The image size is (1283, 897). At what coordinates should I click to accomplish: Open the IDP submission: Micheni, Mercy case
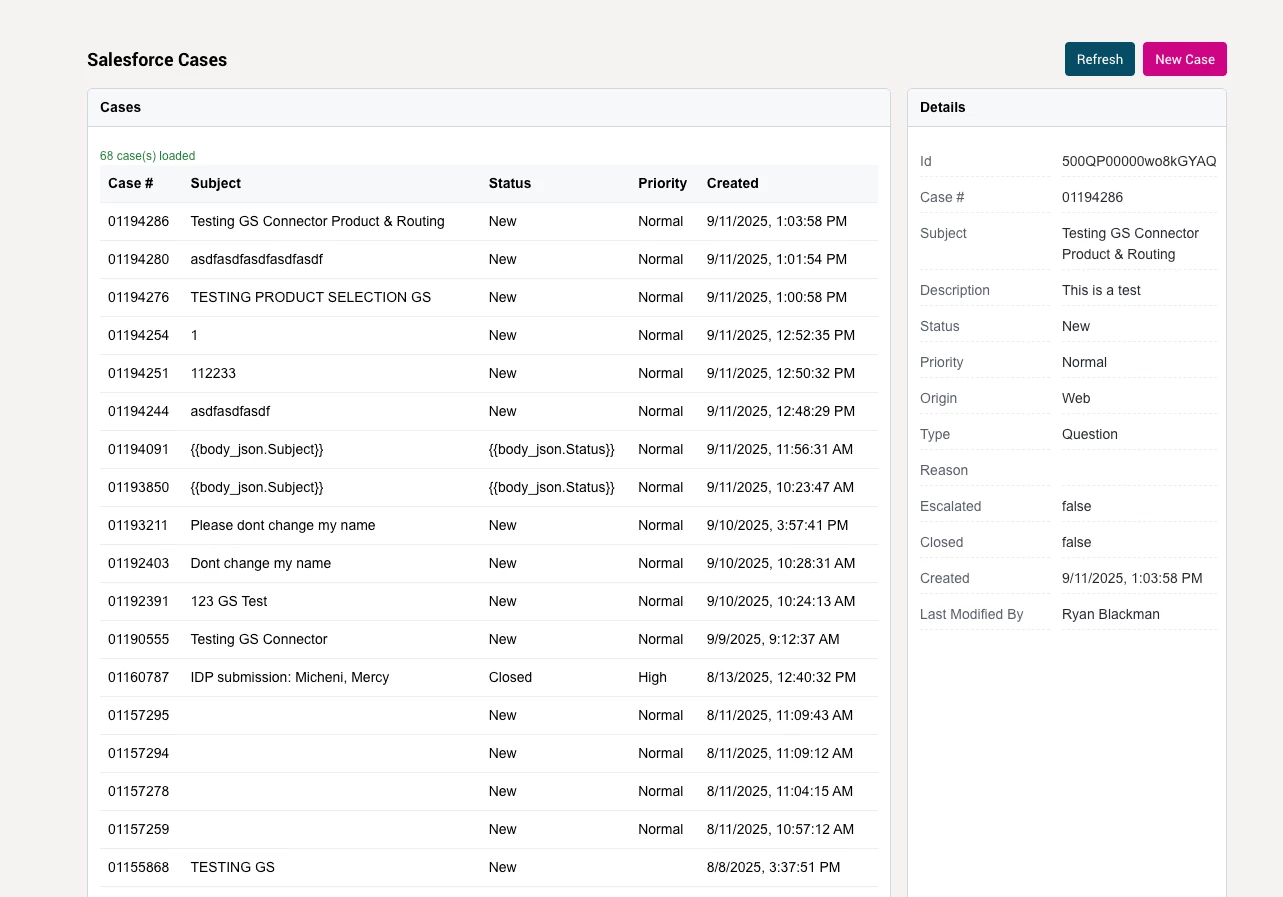coord(489,677)
